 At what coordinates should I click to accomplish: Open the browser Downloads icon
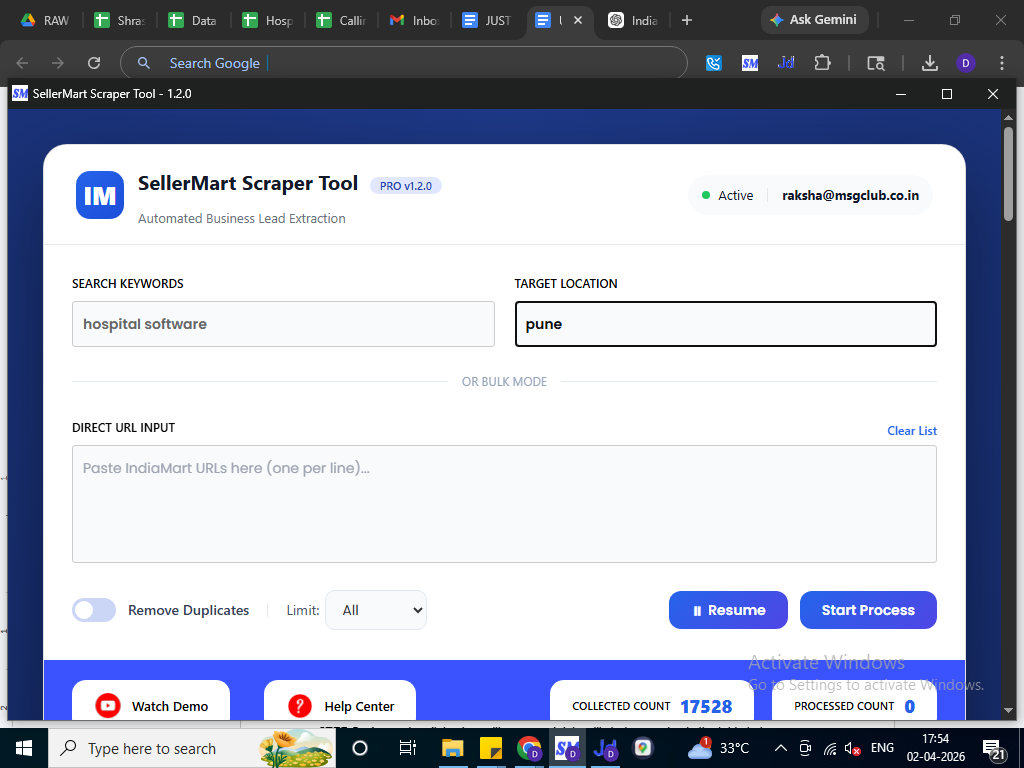[929, 63]
